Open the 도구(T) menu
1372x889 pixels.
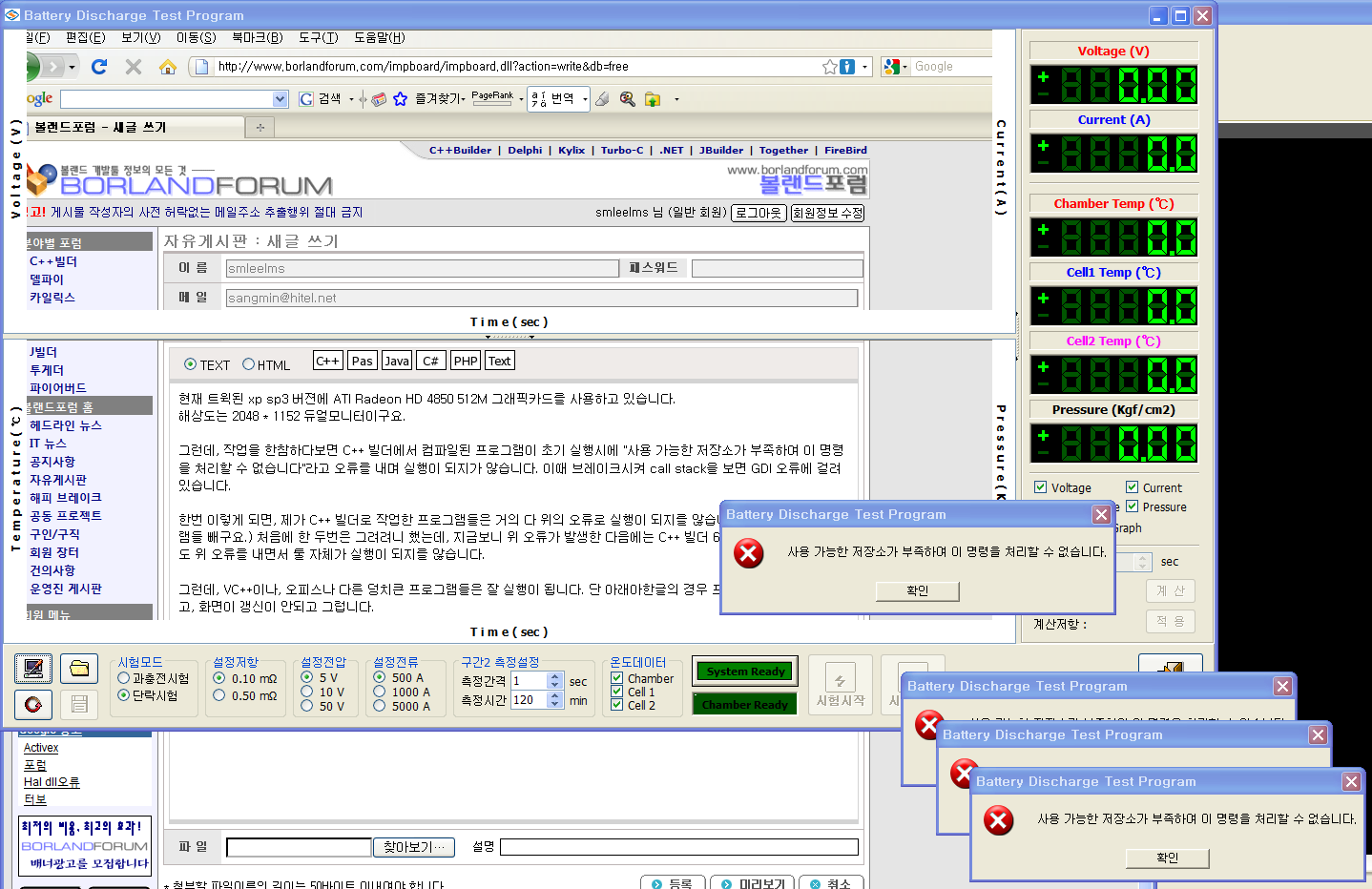318,37
